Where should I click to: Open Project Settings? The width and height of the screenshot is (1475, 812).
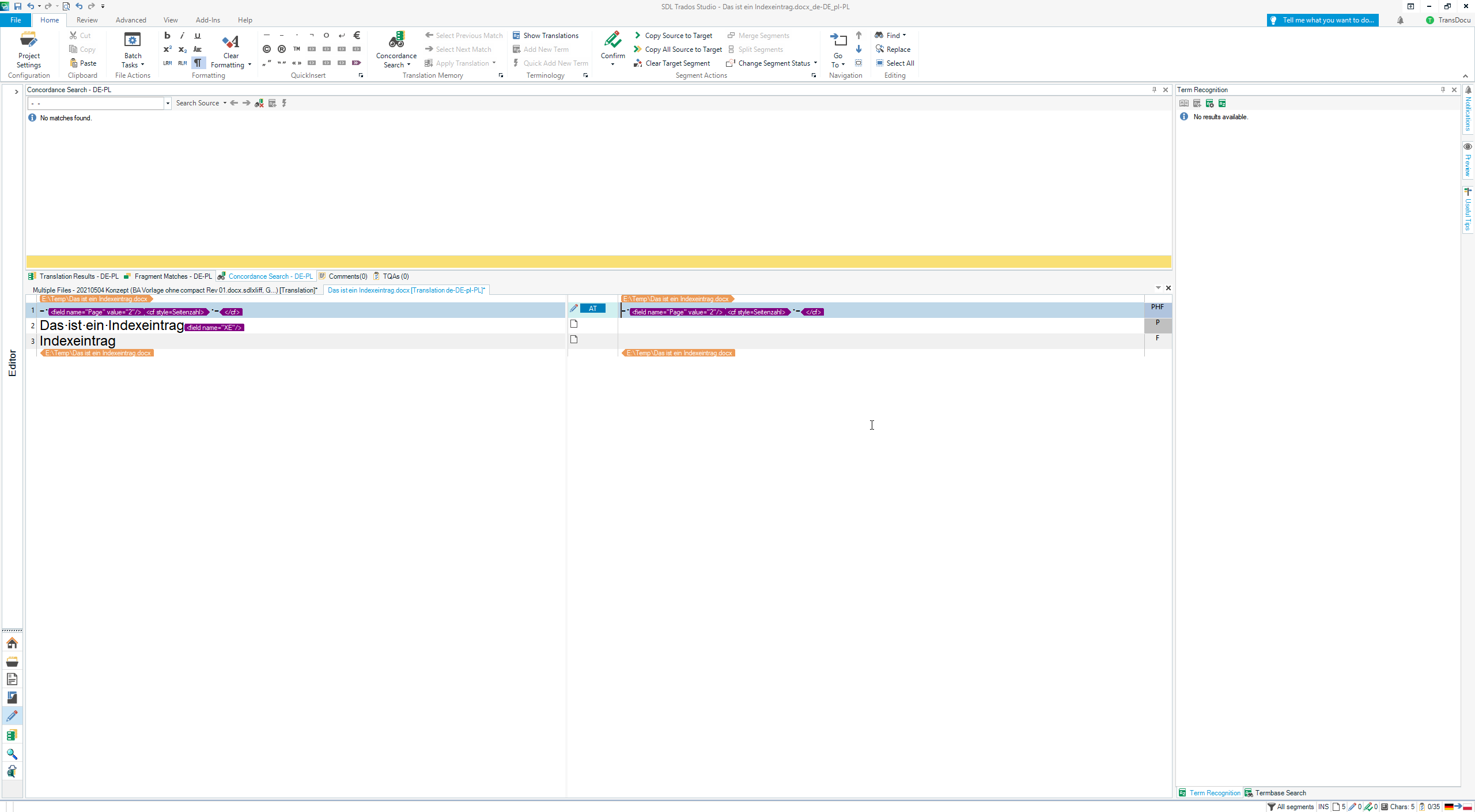(29, 50)
